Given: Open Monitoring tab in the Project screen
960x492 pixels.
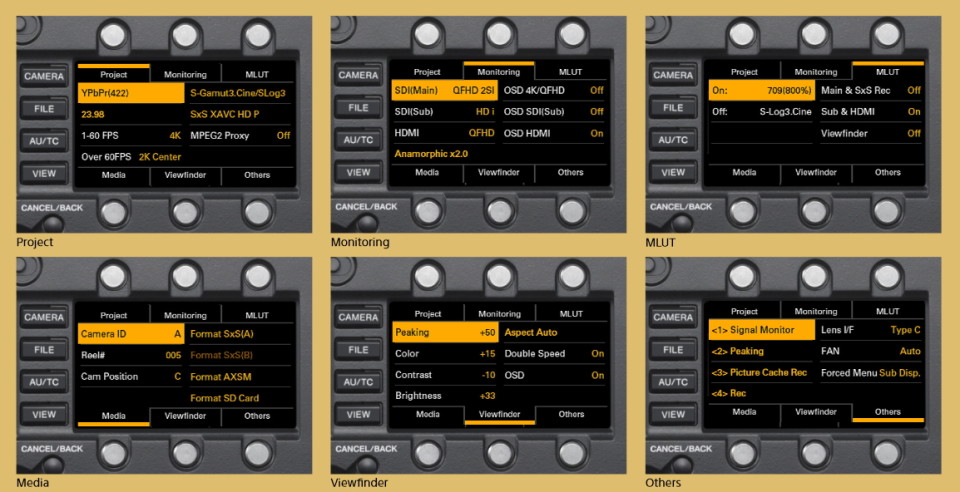Looking at the screenshot, I should point(186,75).
